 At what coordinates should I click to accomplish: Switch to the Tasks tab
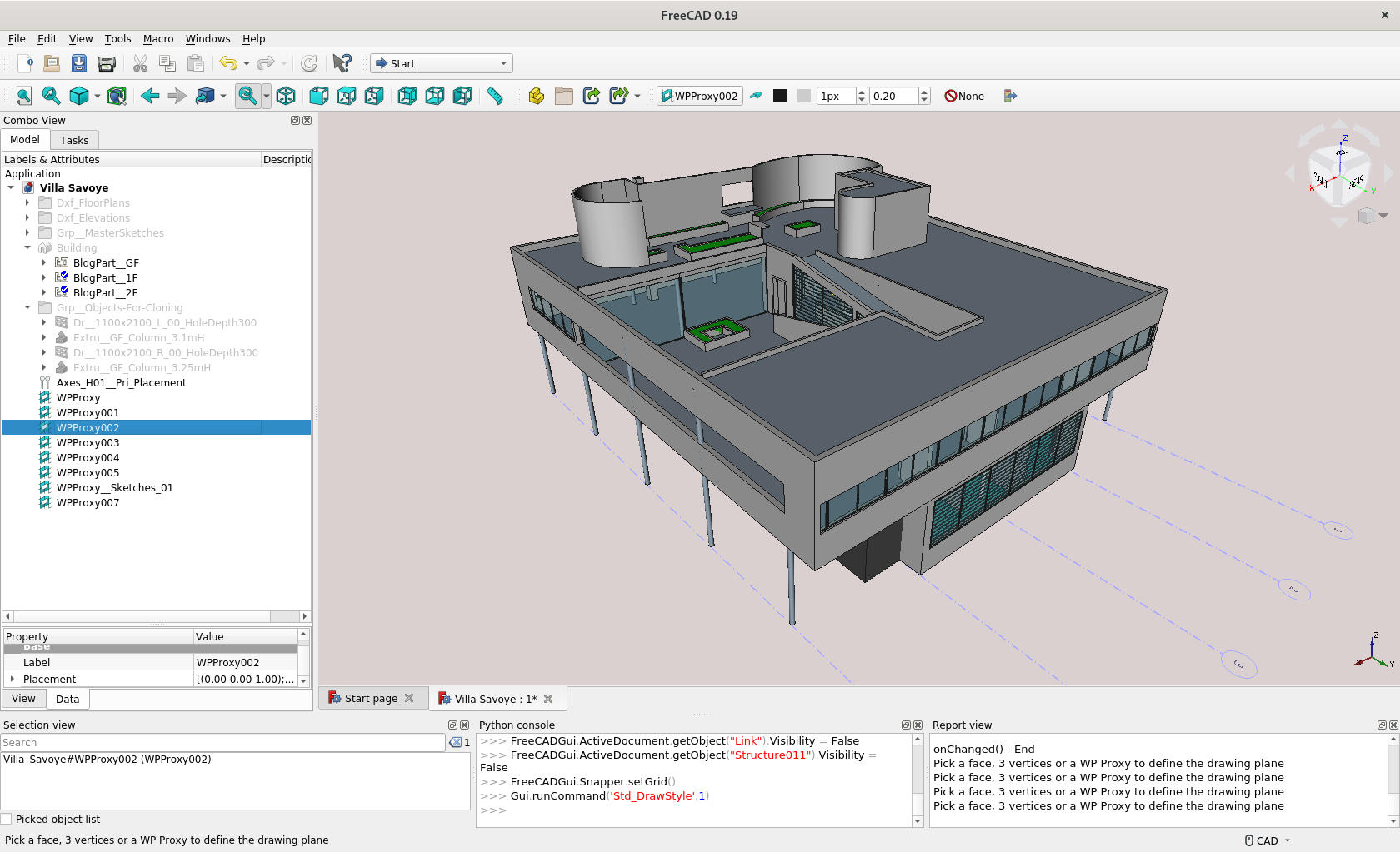point(74,140)
